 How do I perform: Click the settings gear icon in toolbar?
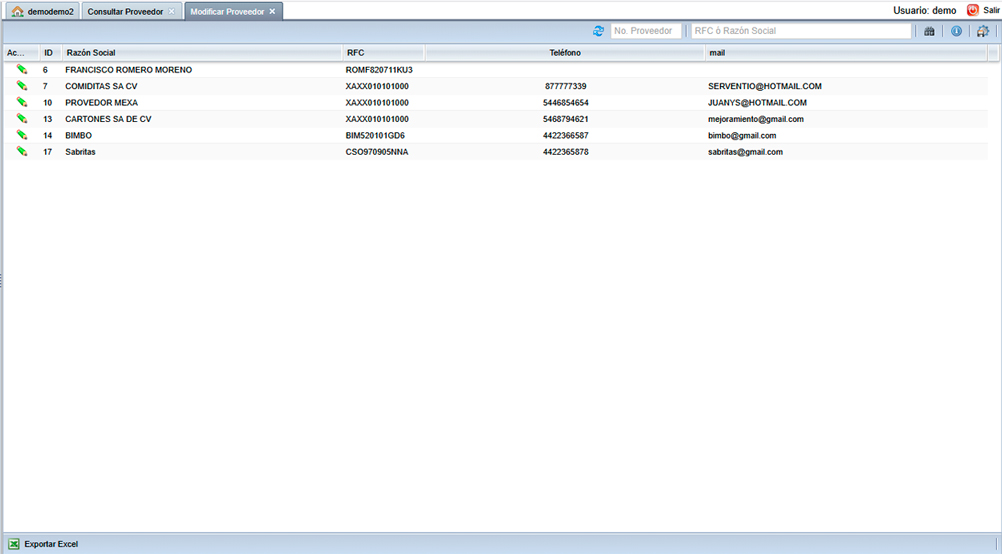click(x=983, y=31)
